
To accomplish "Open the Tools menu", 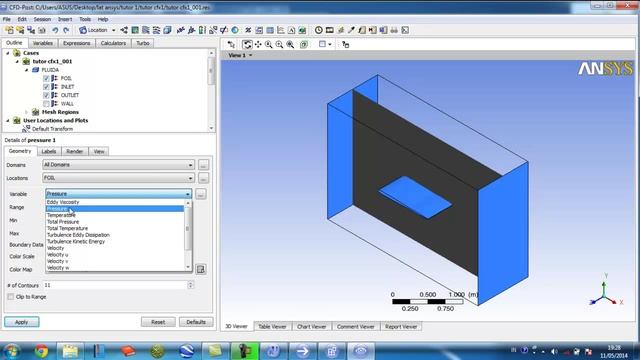I will 85,19.
